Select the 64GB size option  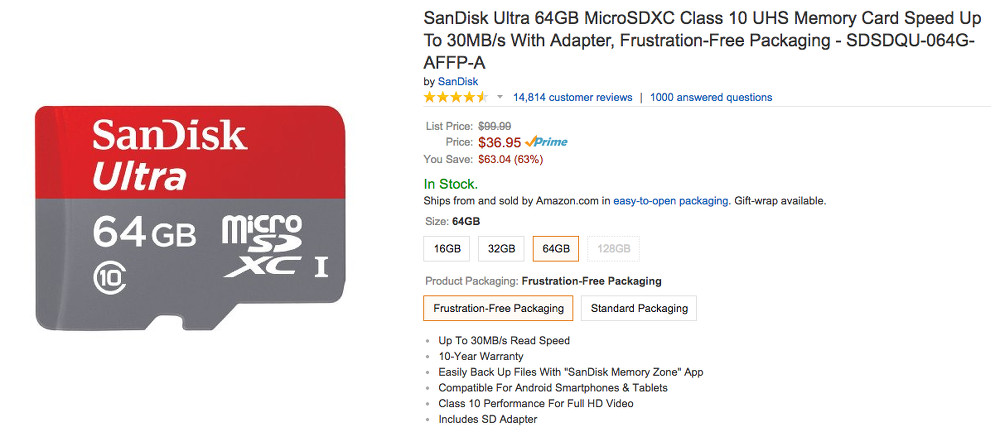pyautogui.click(x=555, y=249)
